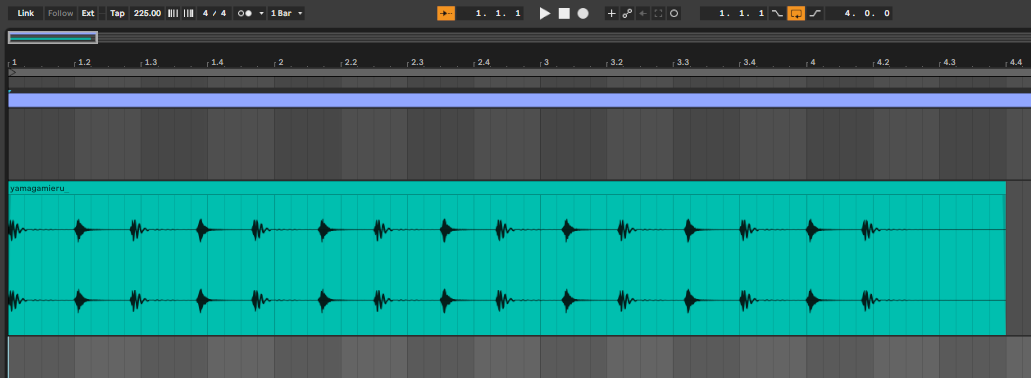Viewport: 1031px width, 378px height.
Task: Click the phase nudge down icon
Action: [x=173, y=13]
